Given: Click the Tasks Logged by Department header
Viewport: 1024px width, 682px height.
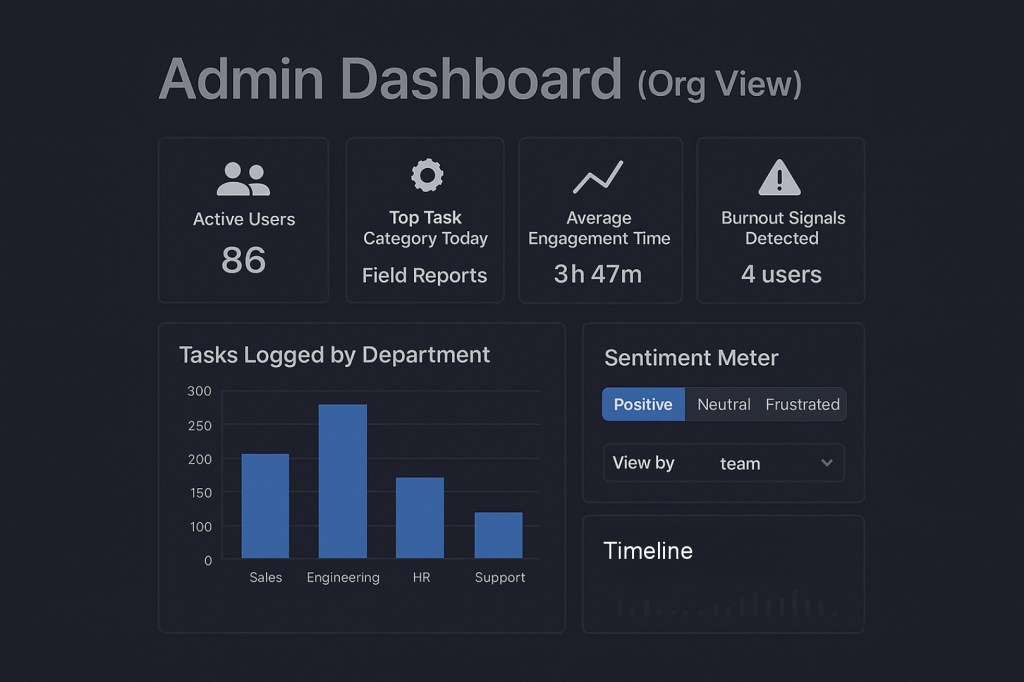Looking at the screenshot, I should tap(334, 355).
